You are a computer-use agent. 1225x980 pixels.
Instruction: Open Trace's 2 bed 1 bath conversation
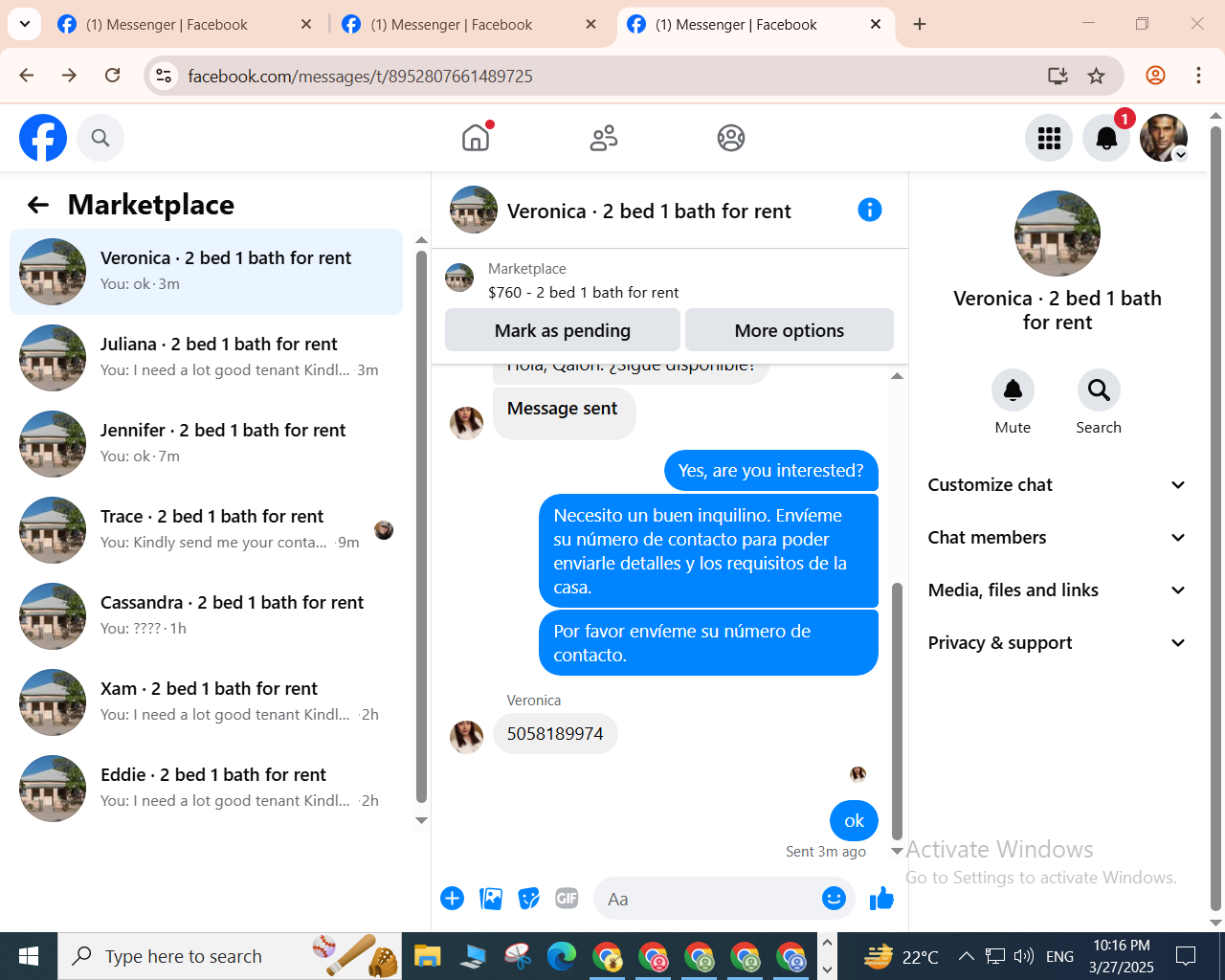click(206, 529)
